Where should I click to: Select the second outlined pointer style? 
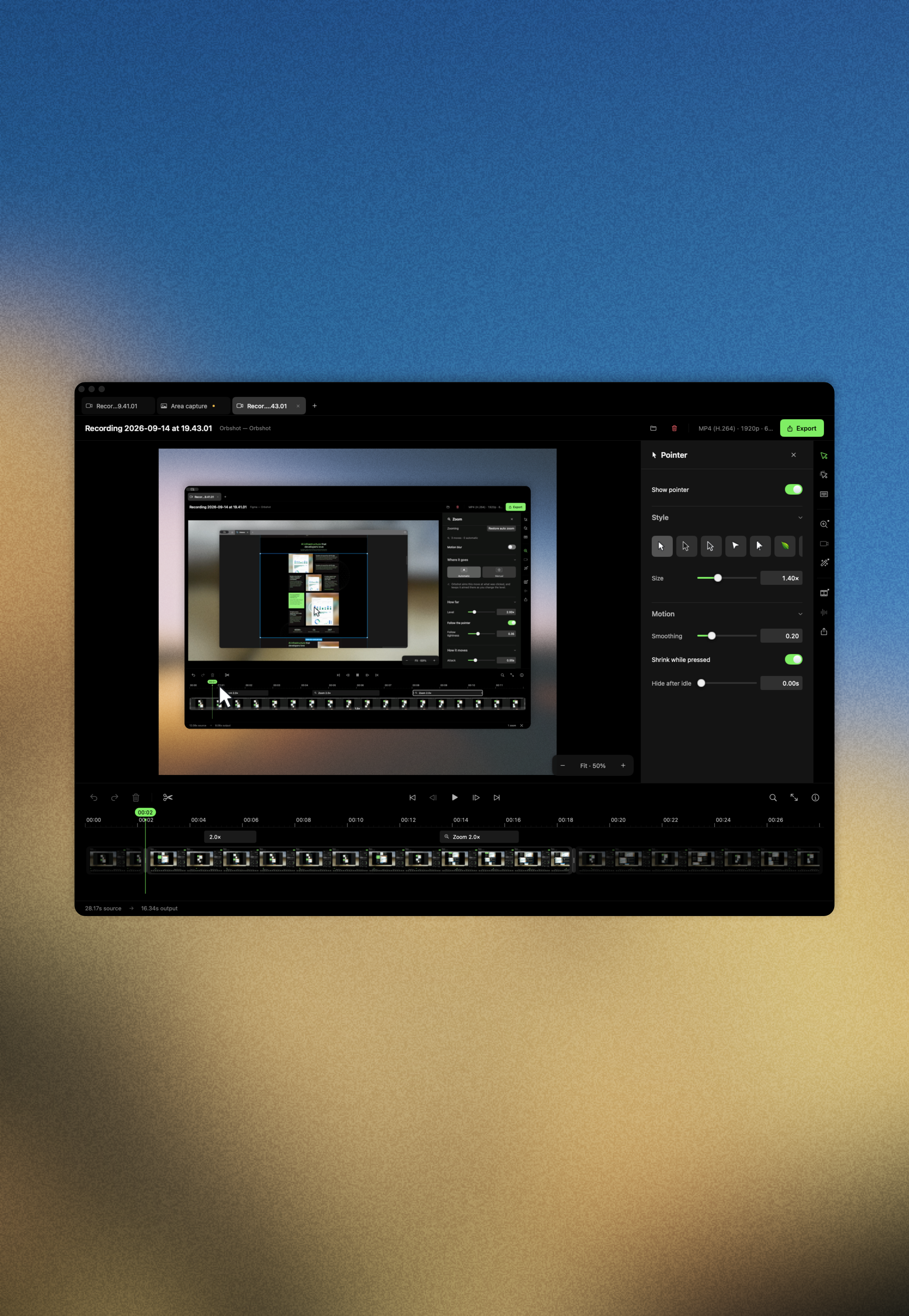pos(686,546)
